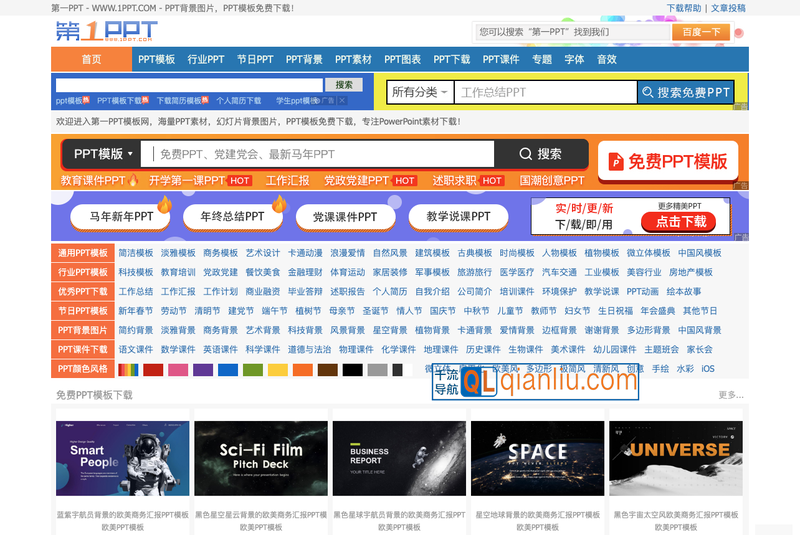Focus the 工作总结PPT search input field
Viewport: 800px width, 535px height.
[545, 93]
